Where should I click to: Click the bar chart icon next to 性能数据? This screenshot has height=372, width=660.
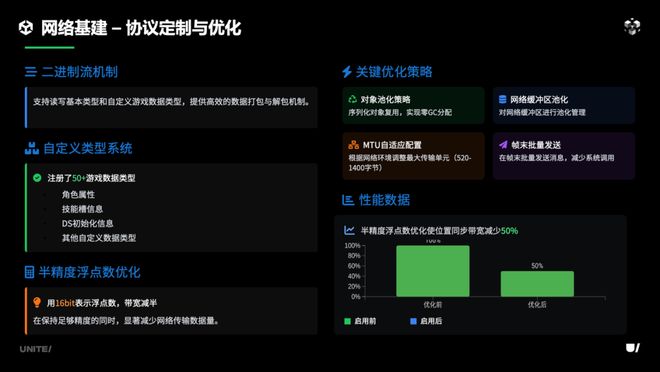coord(348,200)
